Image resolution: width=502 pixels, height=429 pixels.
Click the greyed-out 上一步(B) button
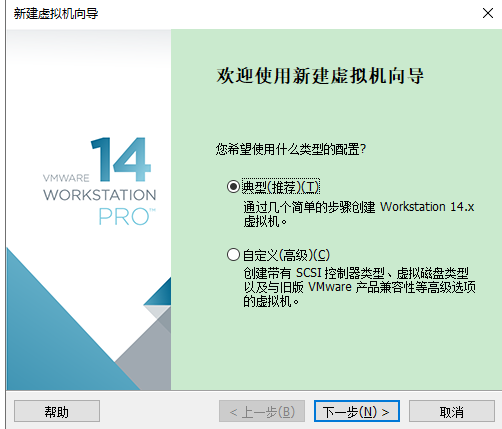262,412
